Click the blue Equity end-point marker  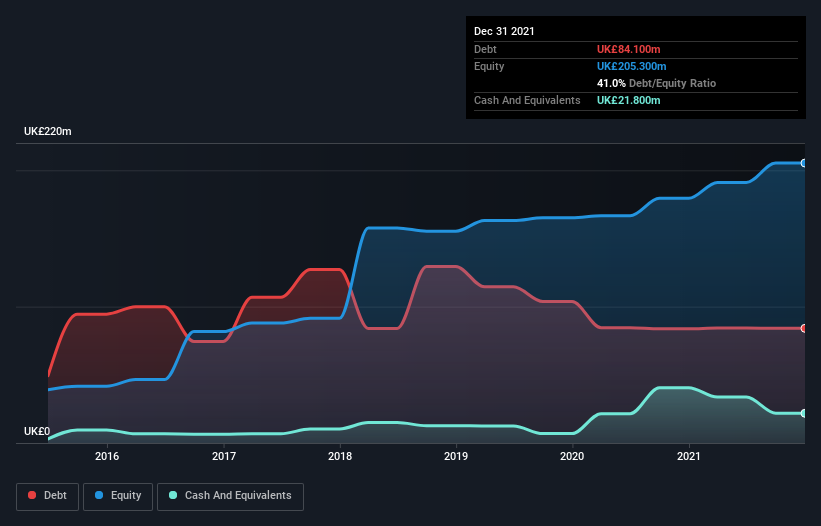click(804, 163)
